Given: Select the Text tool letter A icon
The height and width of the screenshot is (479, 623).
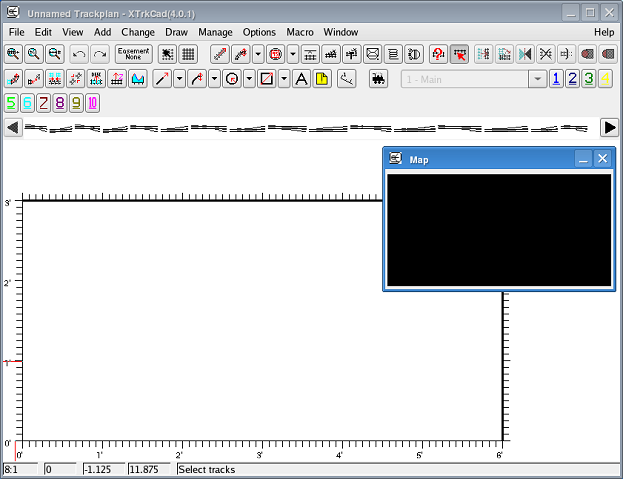Looking at the screenshot, I should (300, 79).
